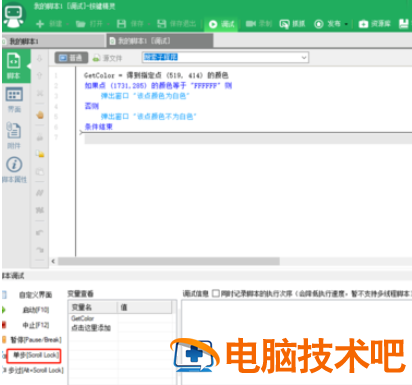Click 中止[F12] to stop the script
Screen dimensions: 412x385
(36, 325)
